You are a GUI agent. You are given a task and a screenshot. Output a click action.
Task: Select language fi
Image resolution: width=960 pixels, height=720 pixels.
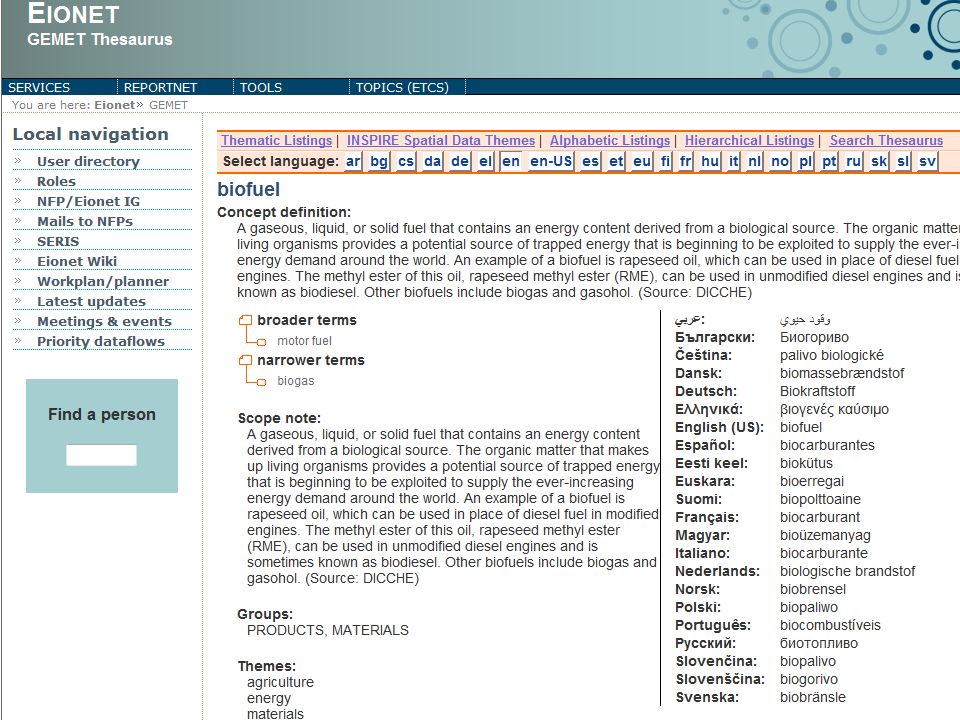(666, 162)
